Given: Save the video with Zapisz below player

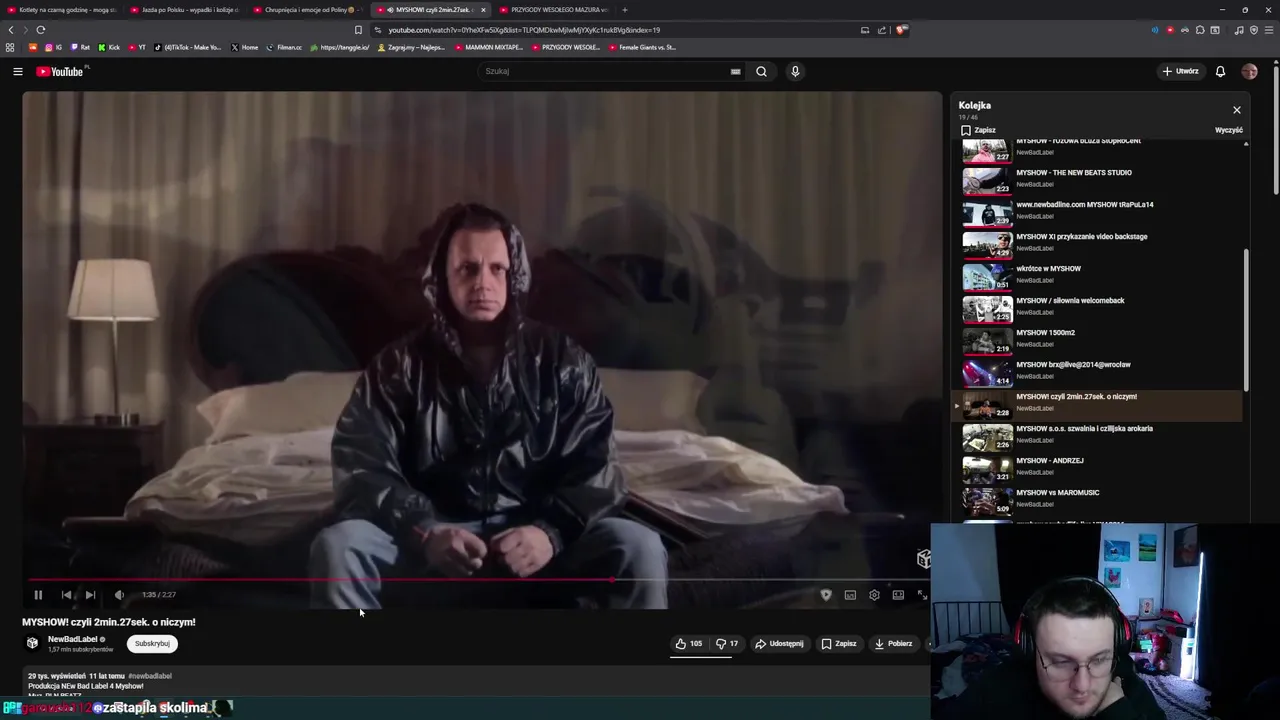Looking at the screenshot, I should pos(839,644).
